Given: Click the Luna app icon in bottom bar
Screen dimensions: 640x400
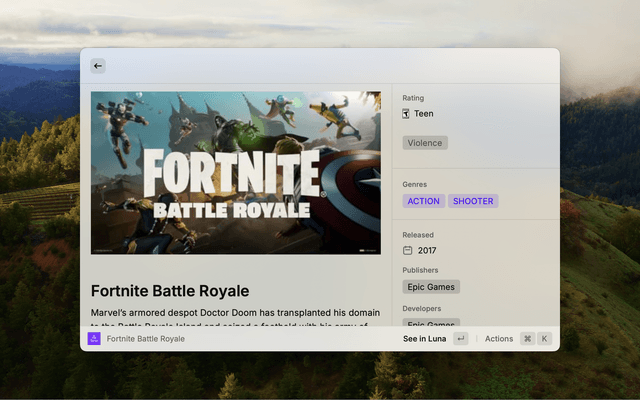Looking at the screenshot, I should coord(94,339).
